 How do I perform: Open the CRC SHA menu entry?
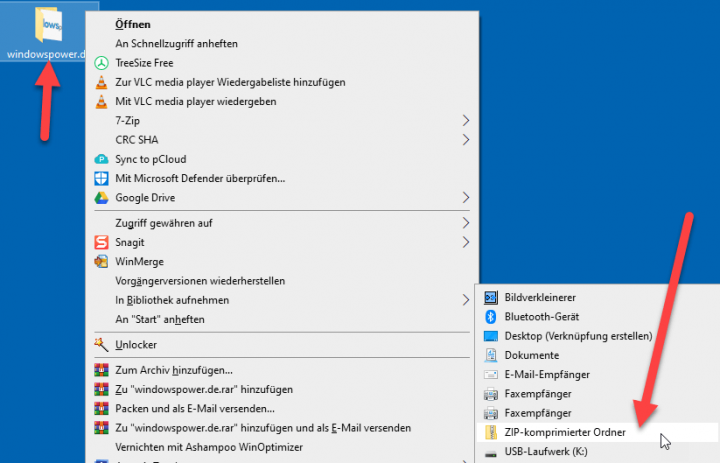[x=282, y=140]
